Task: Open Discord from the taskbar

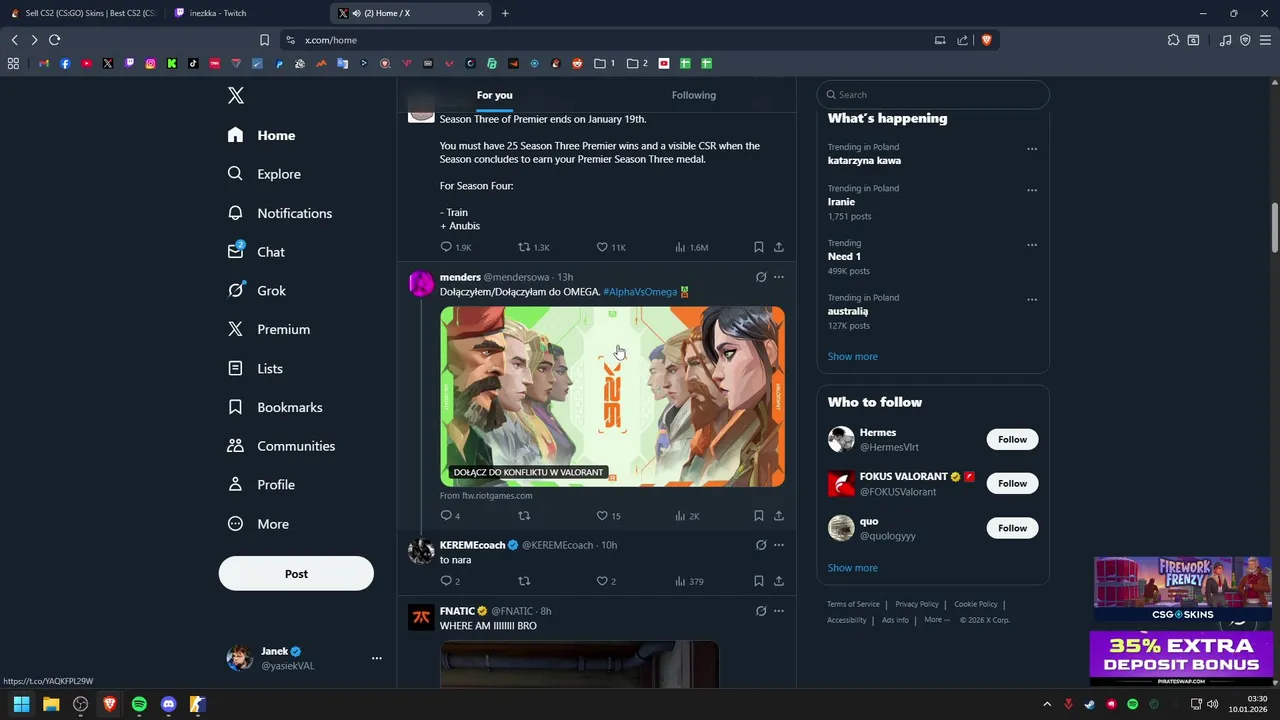Action: [168, 704]
